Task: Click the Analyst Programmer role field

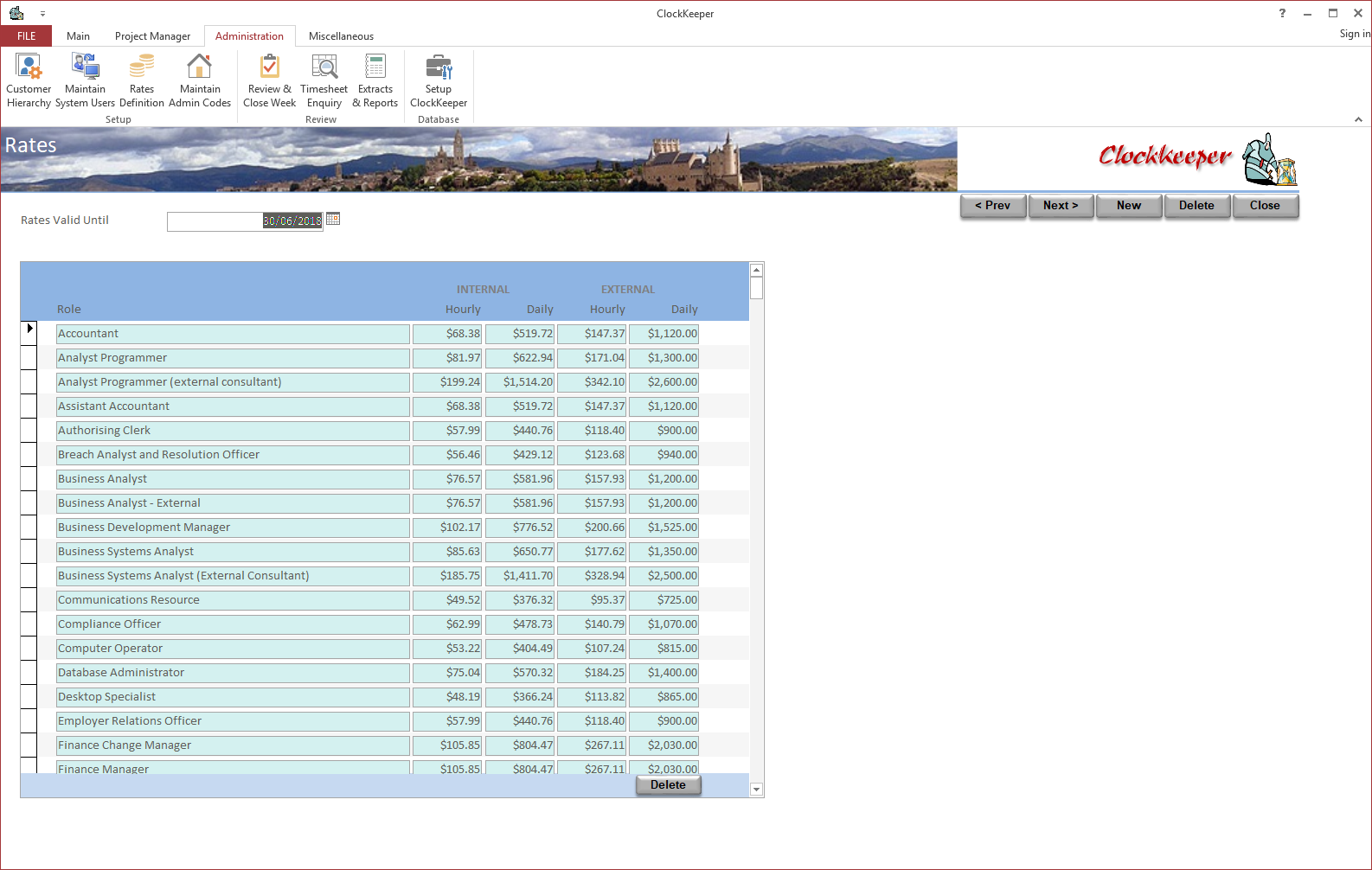Action: [233, 358]
